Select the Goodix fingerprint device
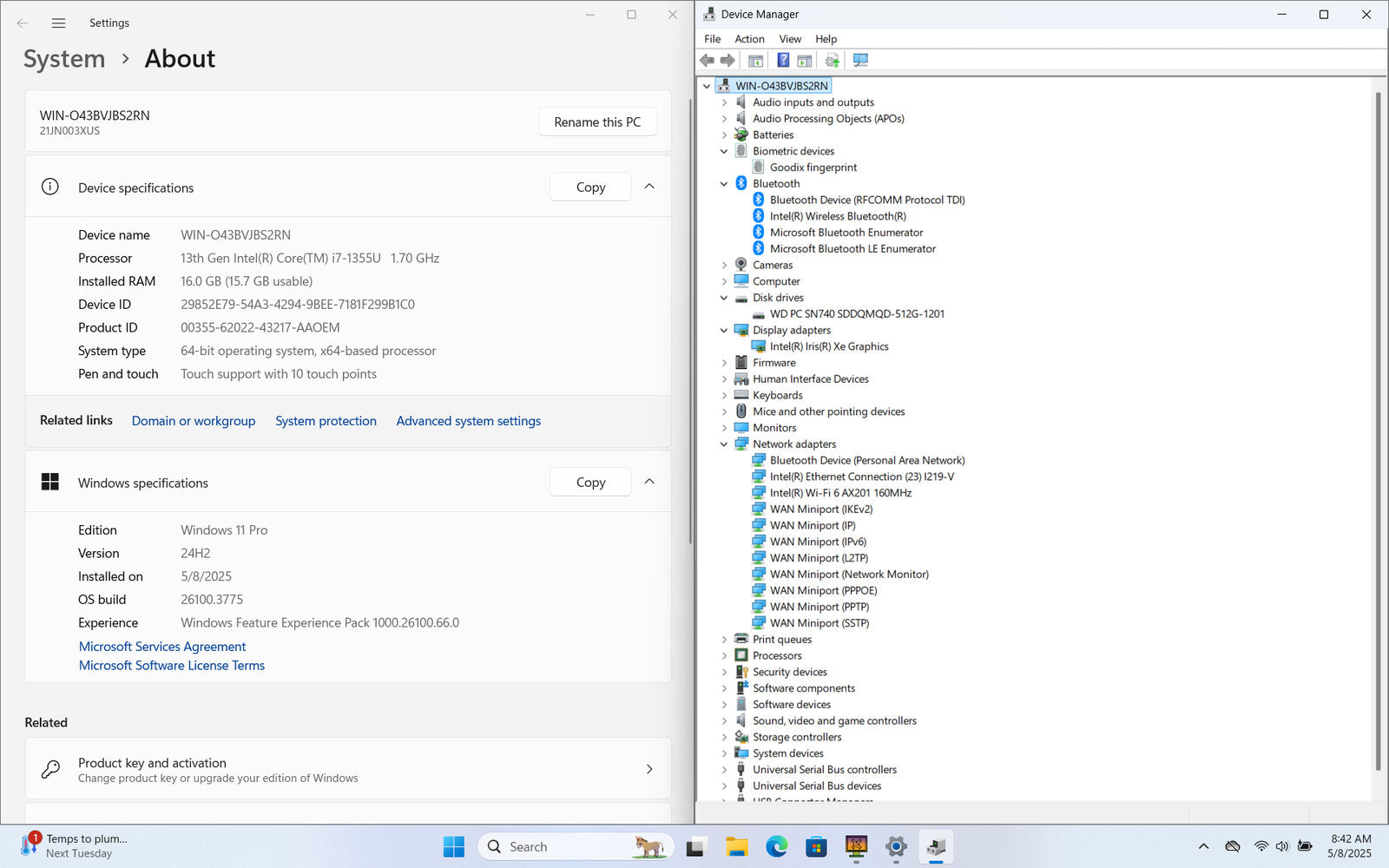The height and width of the screenshot is (868, 1389). pos(813,168)
